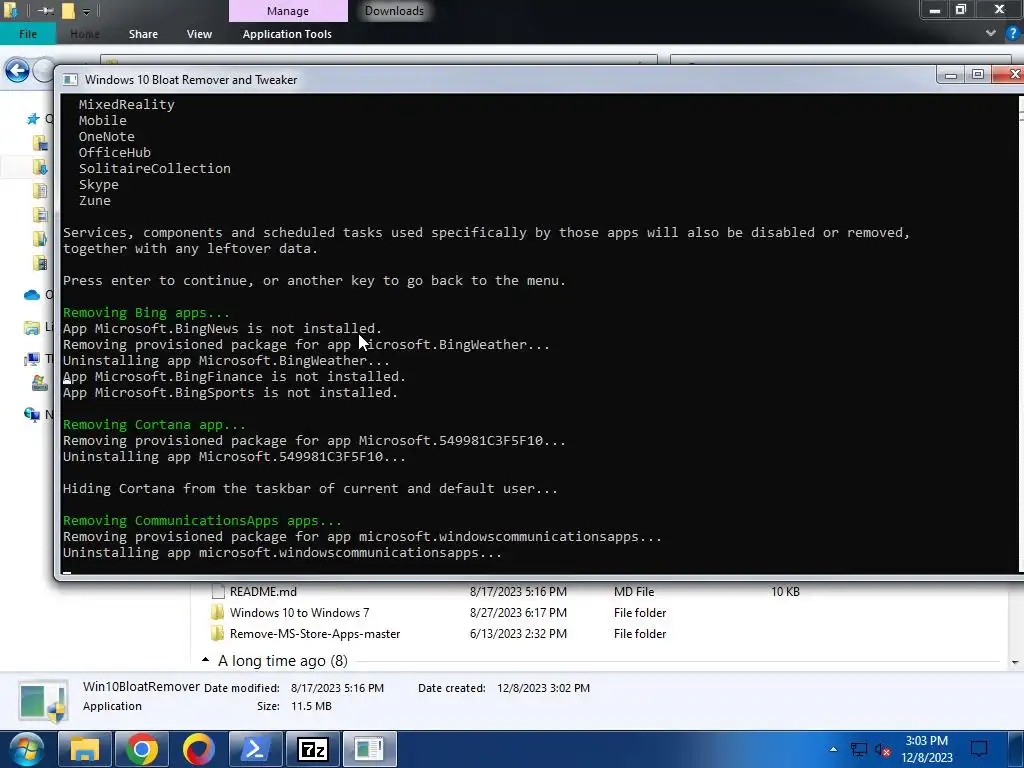Click the README.md file icon
1024x768 pixels.
(x=218, y=592)
